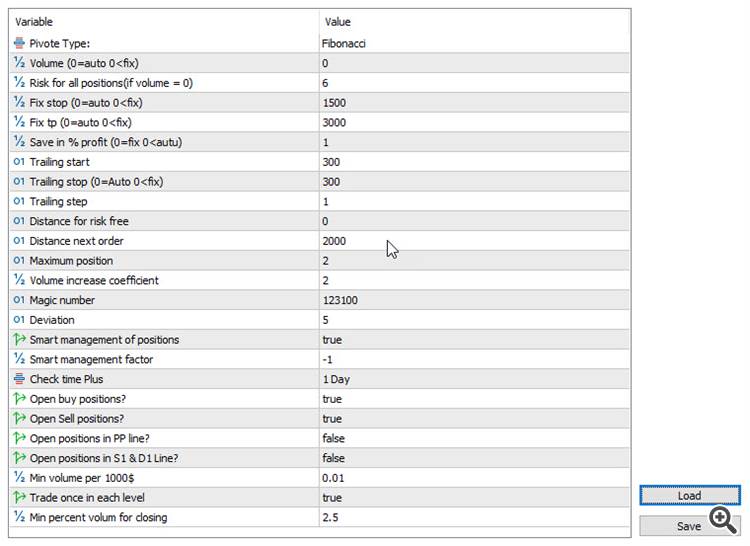Click the integer icon next to Magic number

click(x=20, y=300)
